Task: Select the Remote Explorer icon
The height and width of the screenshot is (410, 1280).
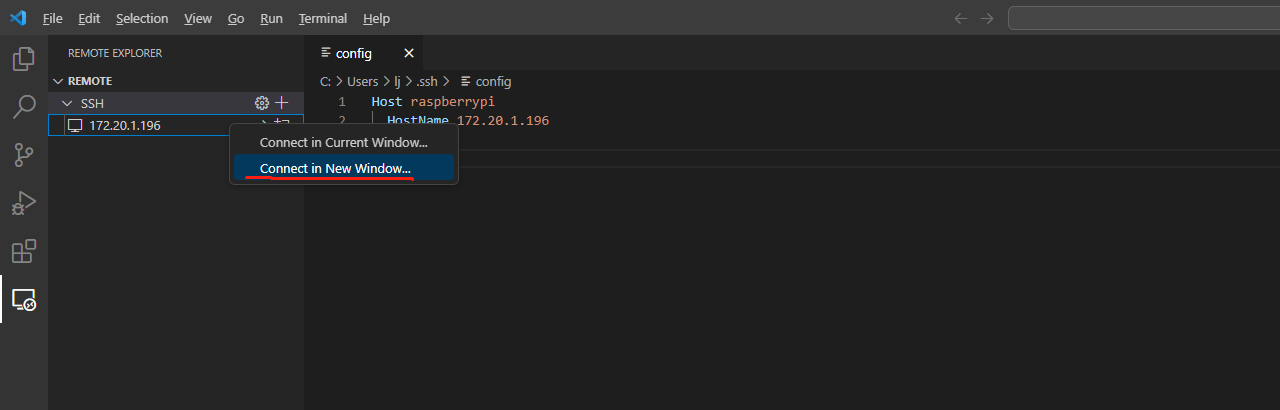Action: click(x=23, y=299)
